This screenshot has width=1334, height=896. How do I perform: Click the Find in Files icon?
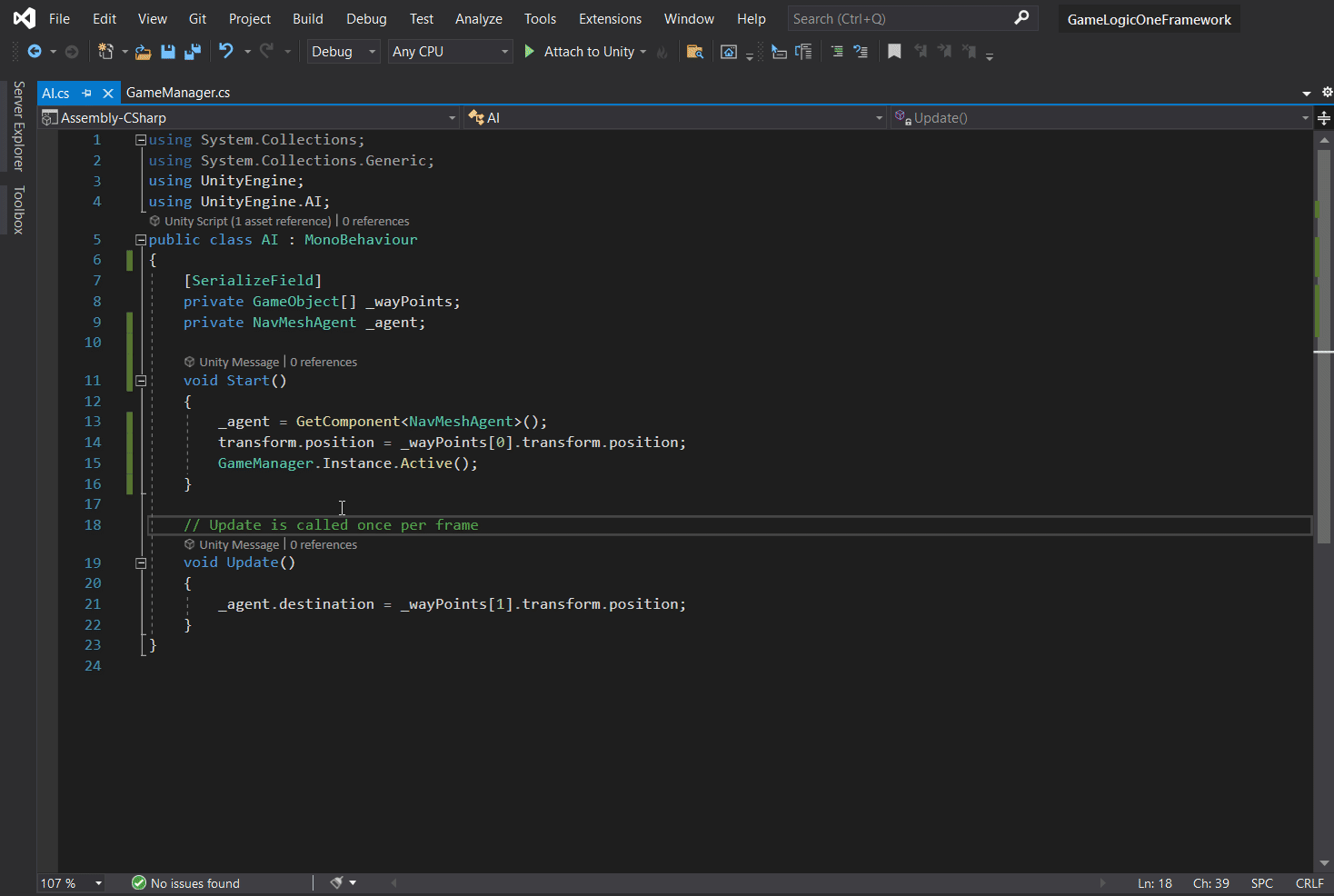coord(695,52)
